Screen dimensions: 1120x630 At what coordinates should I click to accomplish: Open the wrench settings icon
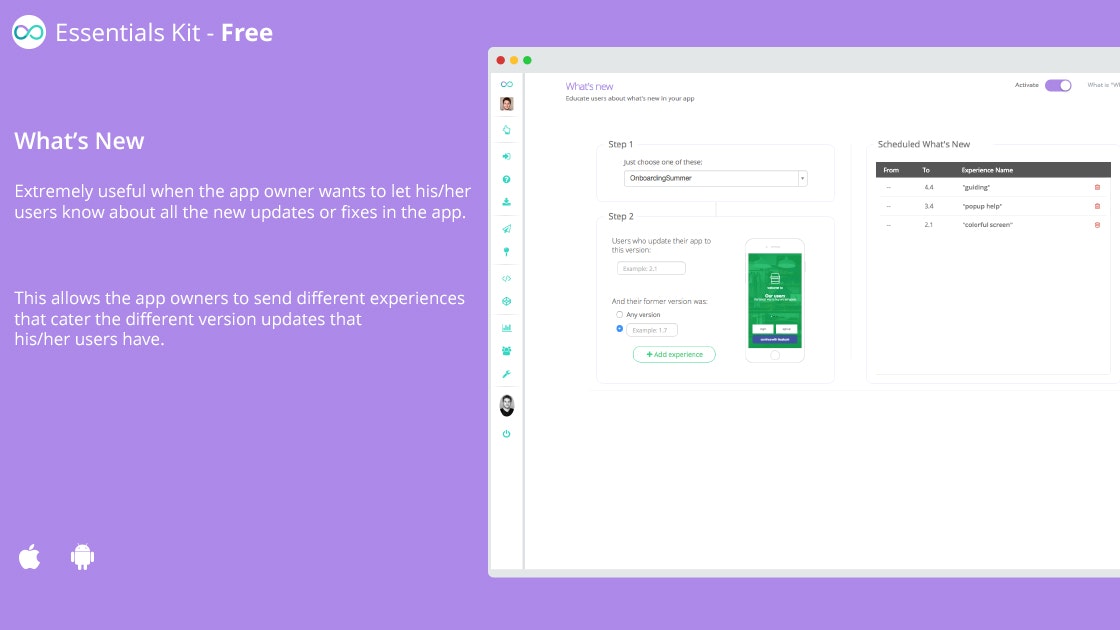pyautogui.click(x=506, y=374)
